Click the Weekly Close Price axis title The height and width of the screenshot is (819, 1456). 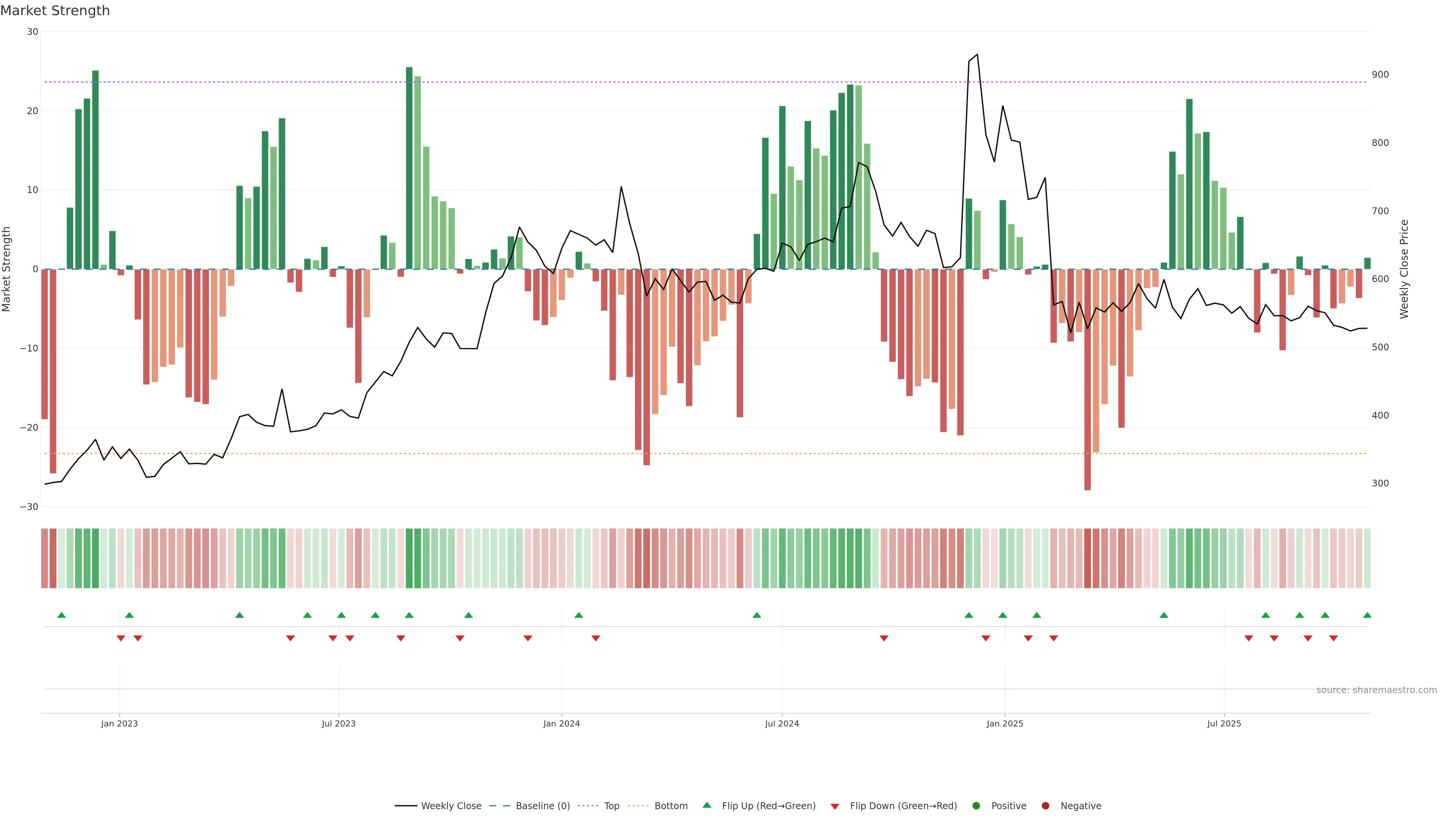[x=1404, y=269]
